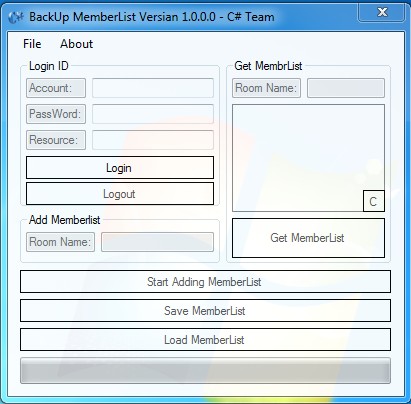Click the Save MemberList button
This screenshot has width=411, height=404.
pyautogui.click(x=205, y=311)
